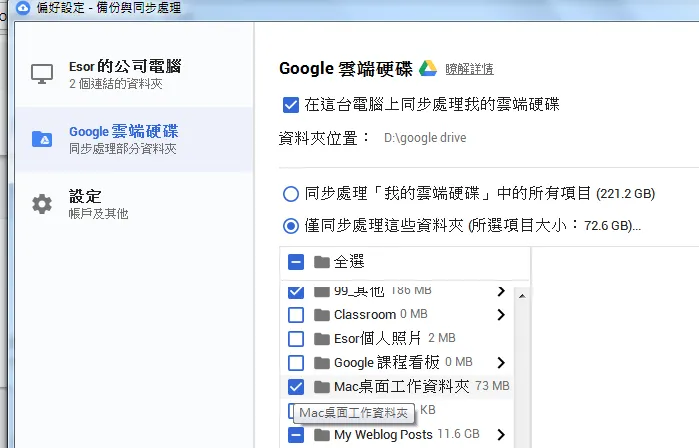
Task: Expand the Google 課程看板 folder chevron
Action: 501,363
